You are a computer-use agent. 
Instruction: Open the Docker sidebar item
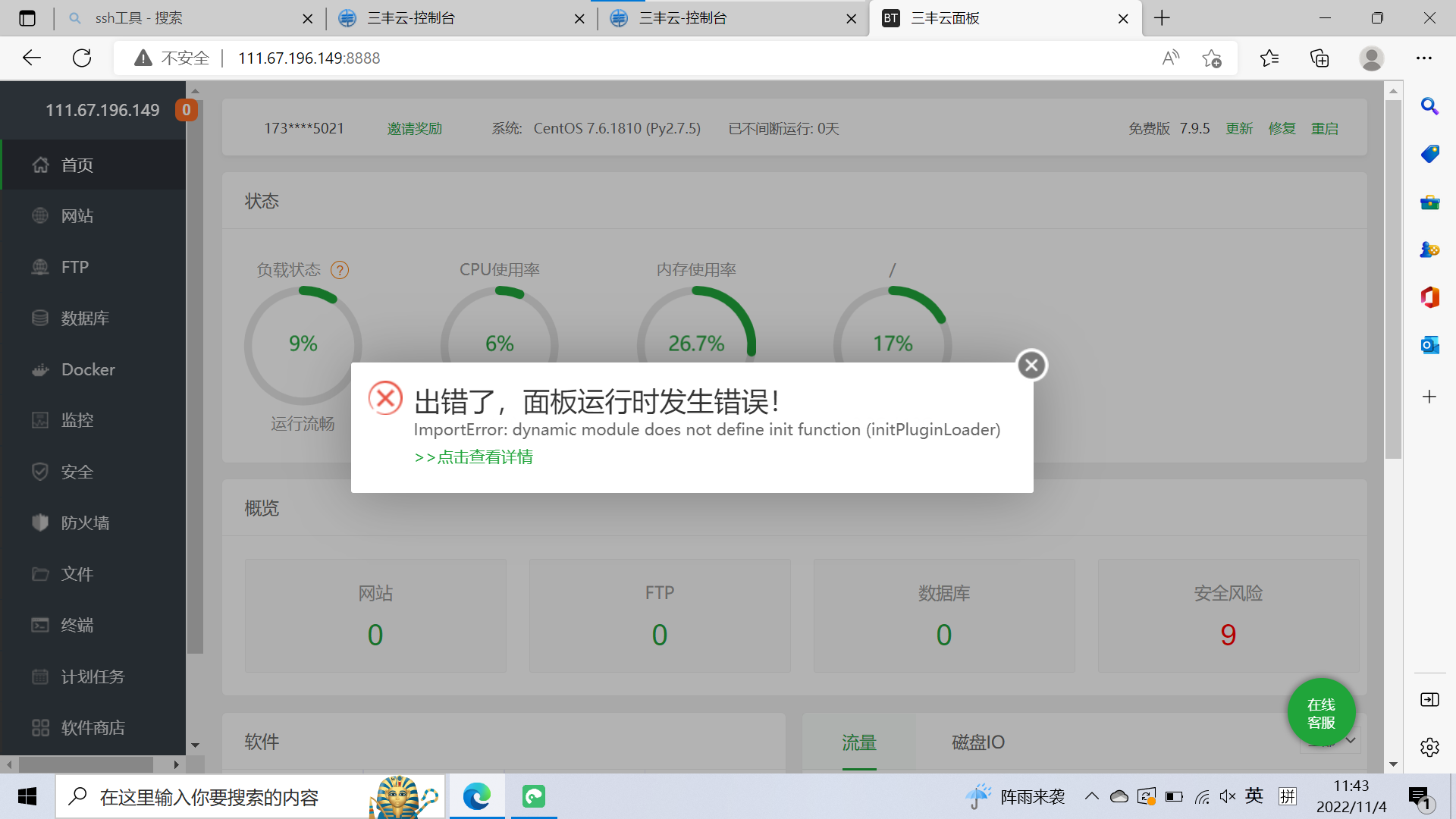coord(93,369)
